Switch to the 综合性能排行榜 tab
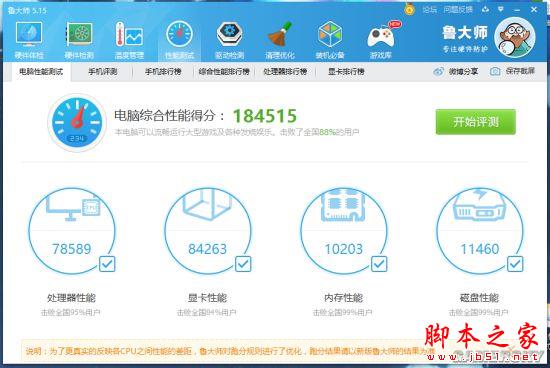Viewport: 550px width, 368px height. (224, 72)
